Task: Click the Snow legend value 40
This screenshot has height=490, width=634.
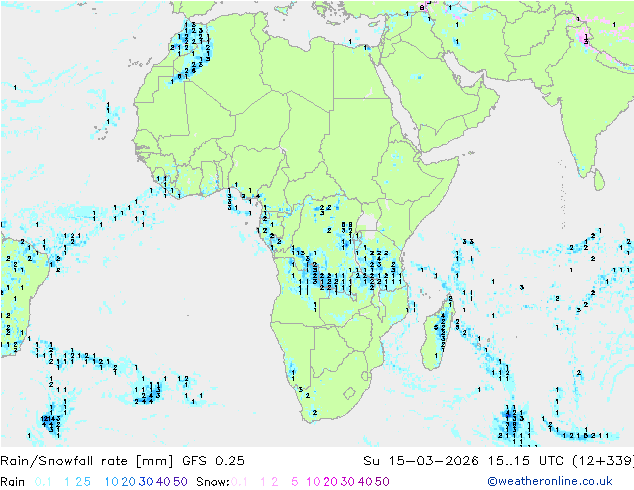Action: coord(365,482)
